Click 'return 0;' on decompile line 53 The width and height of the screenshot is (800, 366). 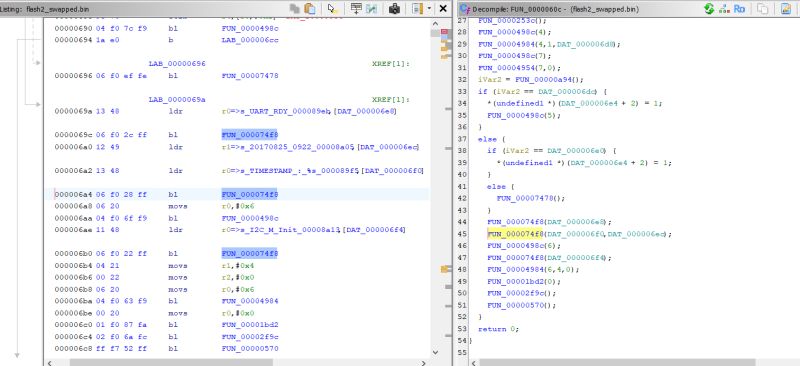click(498, 329)
